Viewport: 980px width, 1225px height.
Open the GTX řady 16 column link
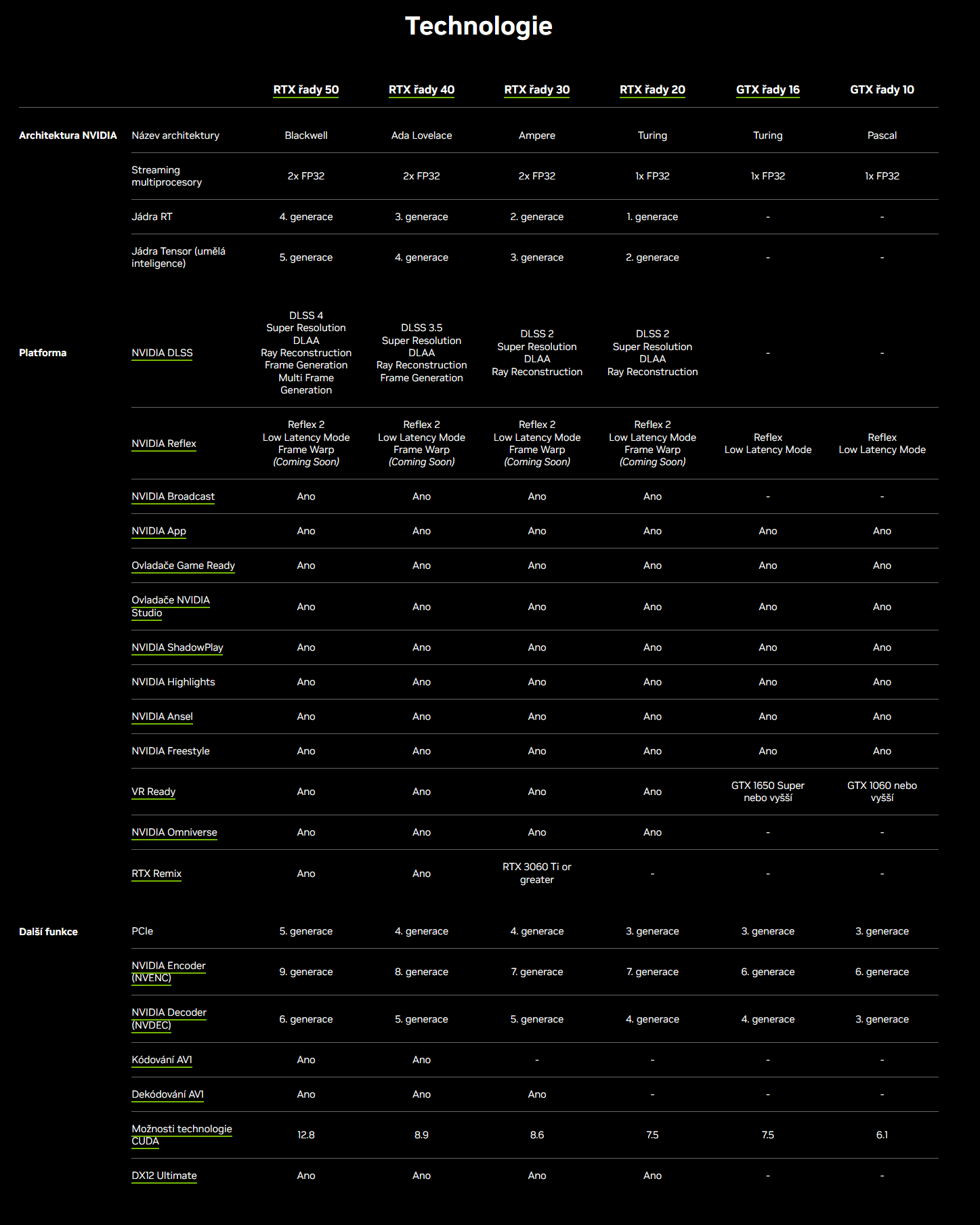tap(768, 89)
